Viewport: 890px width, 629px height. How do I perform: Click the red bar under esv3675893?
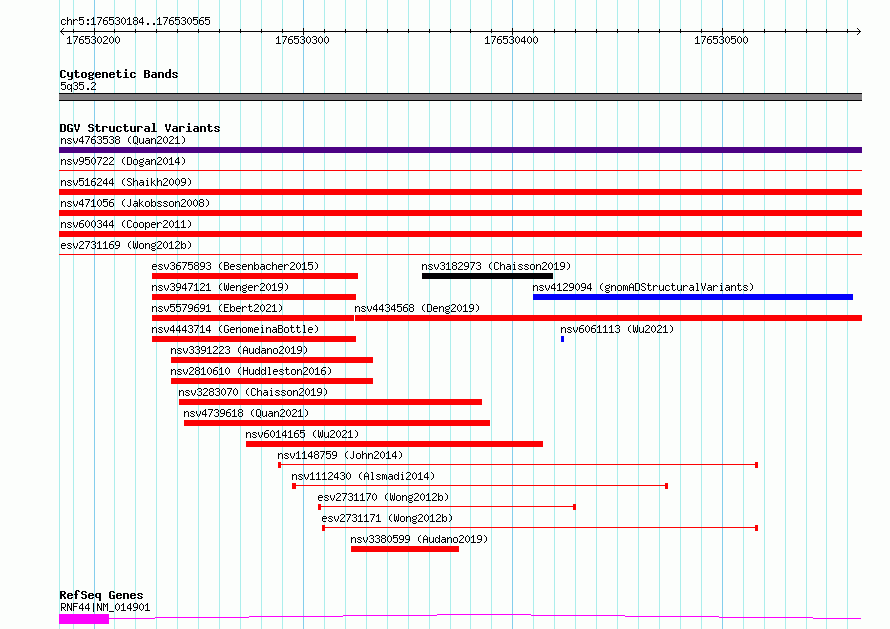point(255,276)
